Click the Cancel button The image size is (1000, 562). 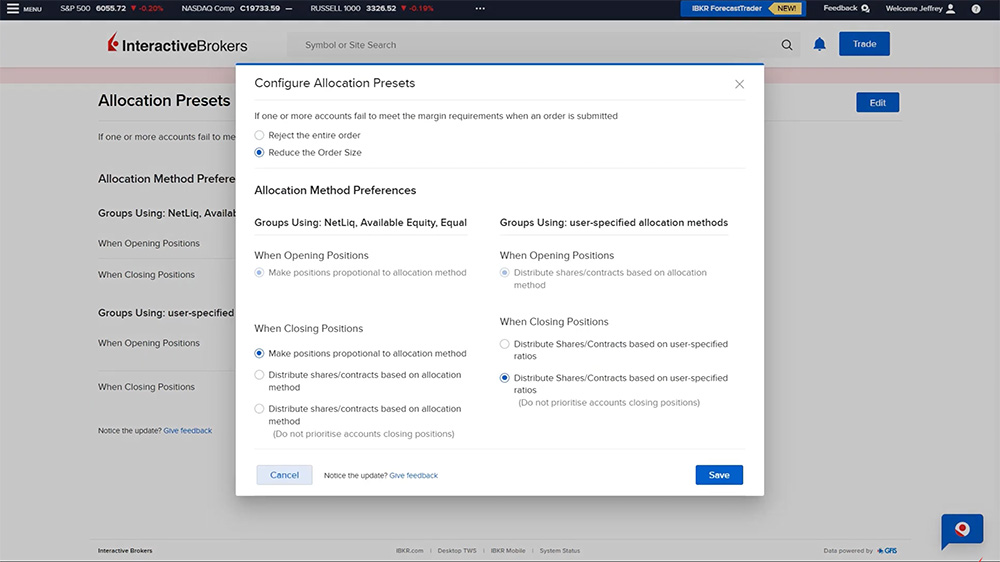coord(284,475)
